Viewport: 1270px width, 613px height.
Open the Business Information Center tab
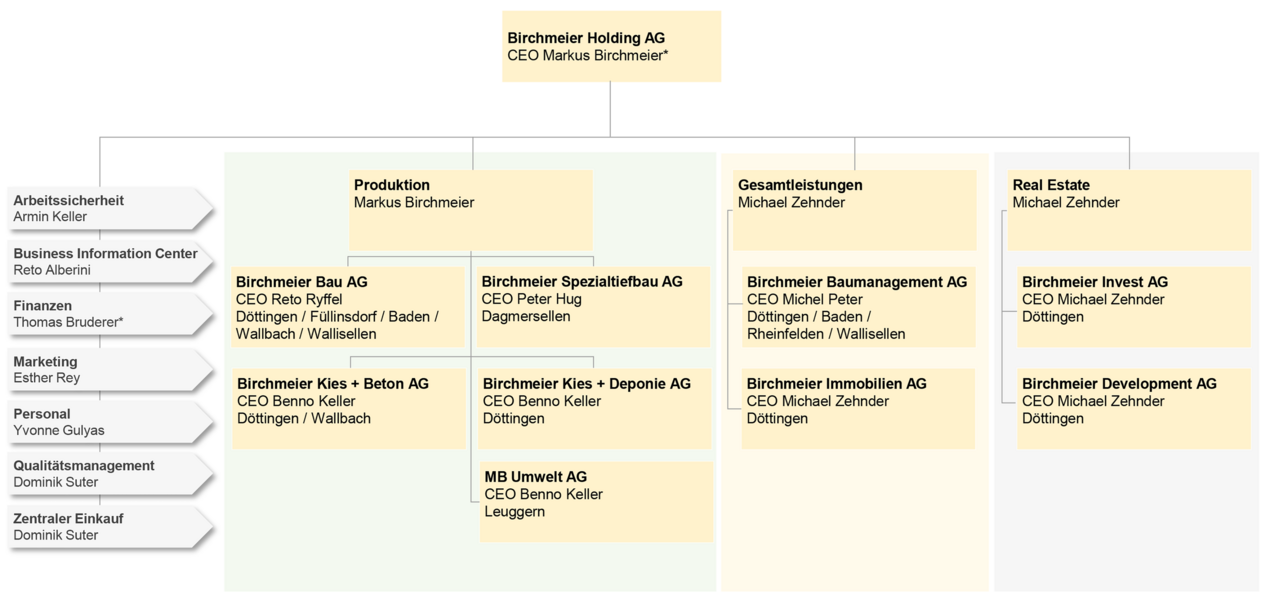pos(108,262)
